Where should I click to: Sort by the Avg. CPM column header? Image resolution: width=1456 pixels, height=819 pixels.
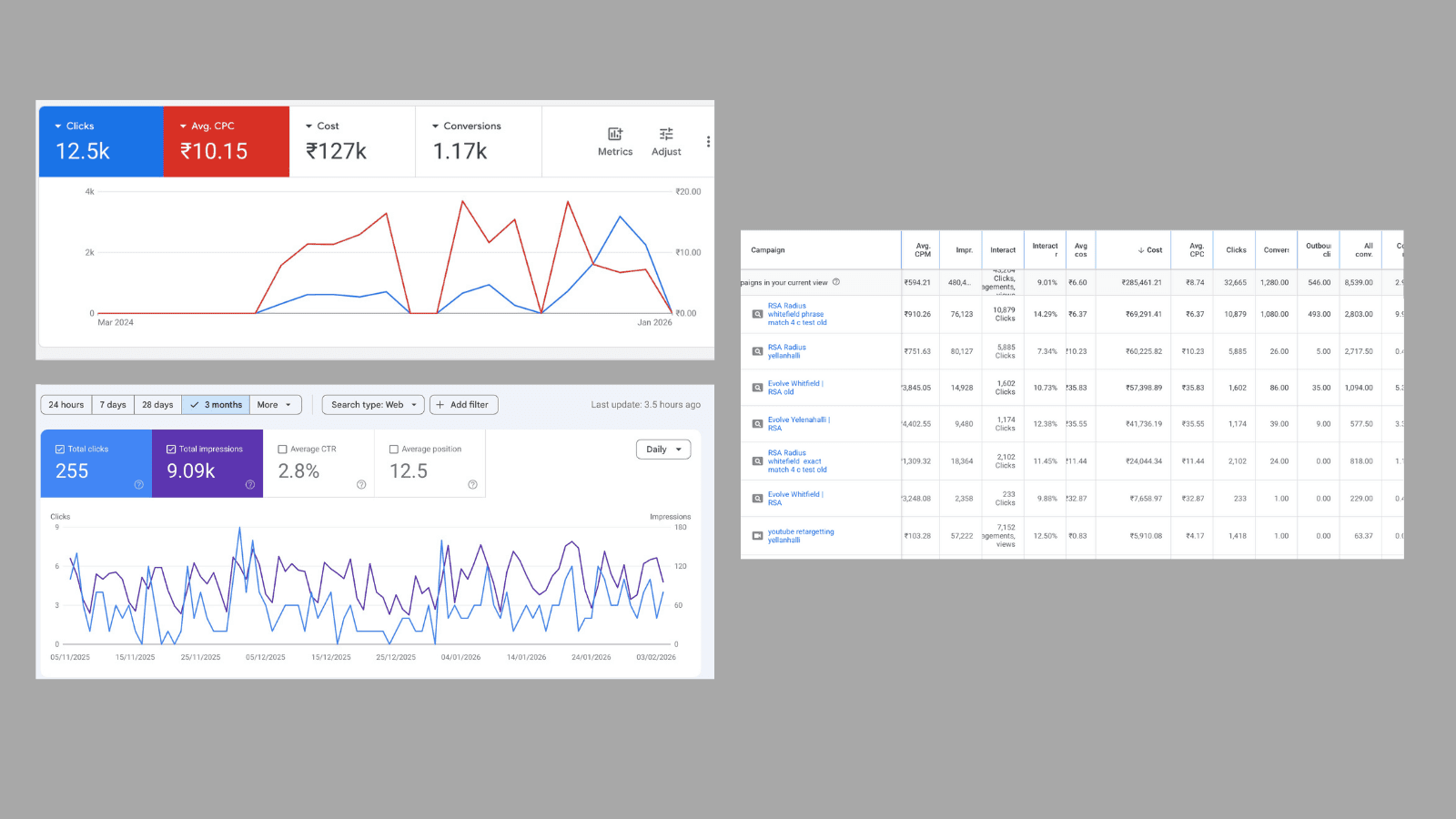(x=923, y=250)
